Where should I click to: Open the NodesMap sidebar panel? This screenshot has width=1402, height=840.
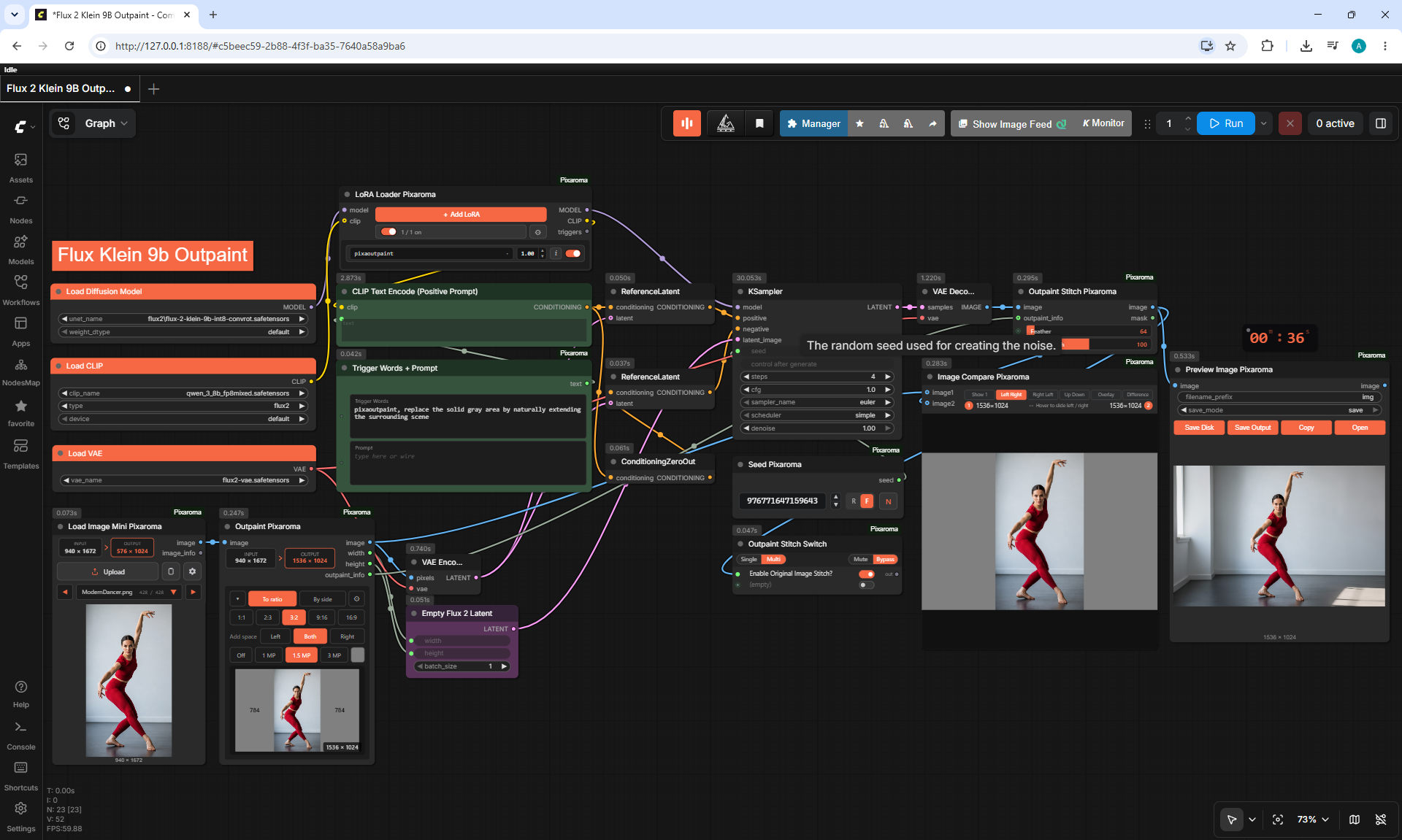tap(20, 371)
